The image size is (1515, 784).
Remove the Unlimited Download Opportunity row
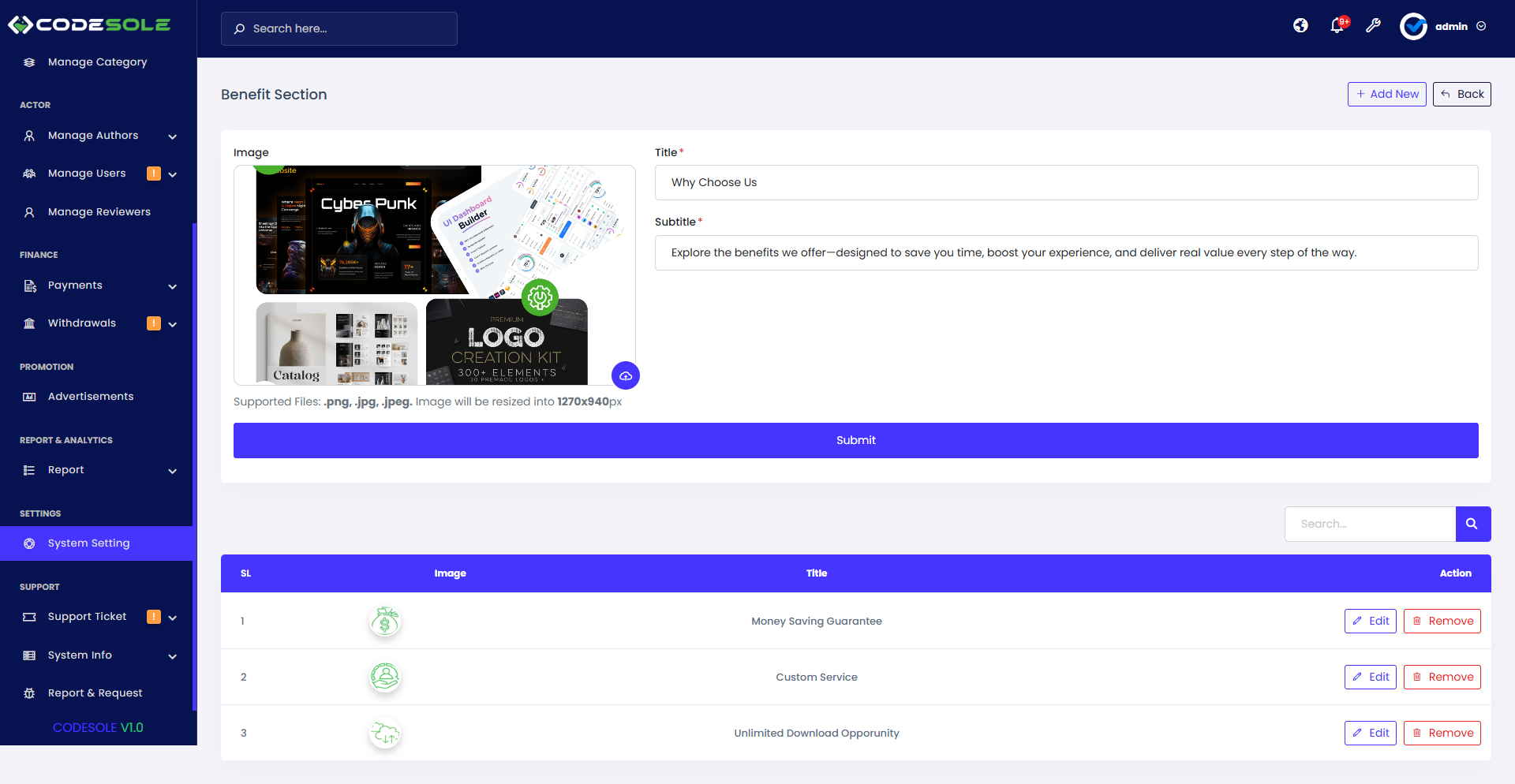tap(1442, 733)
